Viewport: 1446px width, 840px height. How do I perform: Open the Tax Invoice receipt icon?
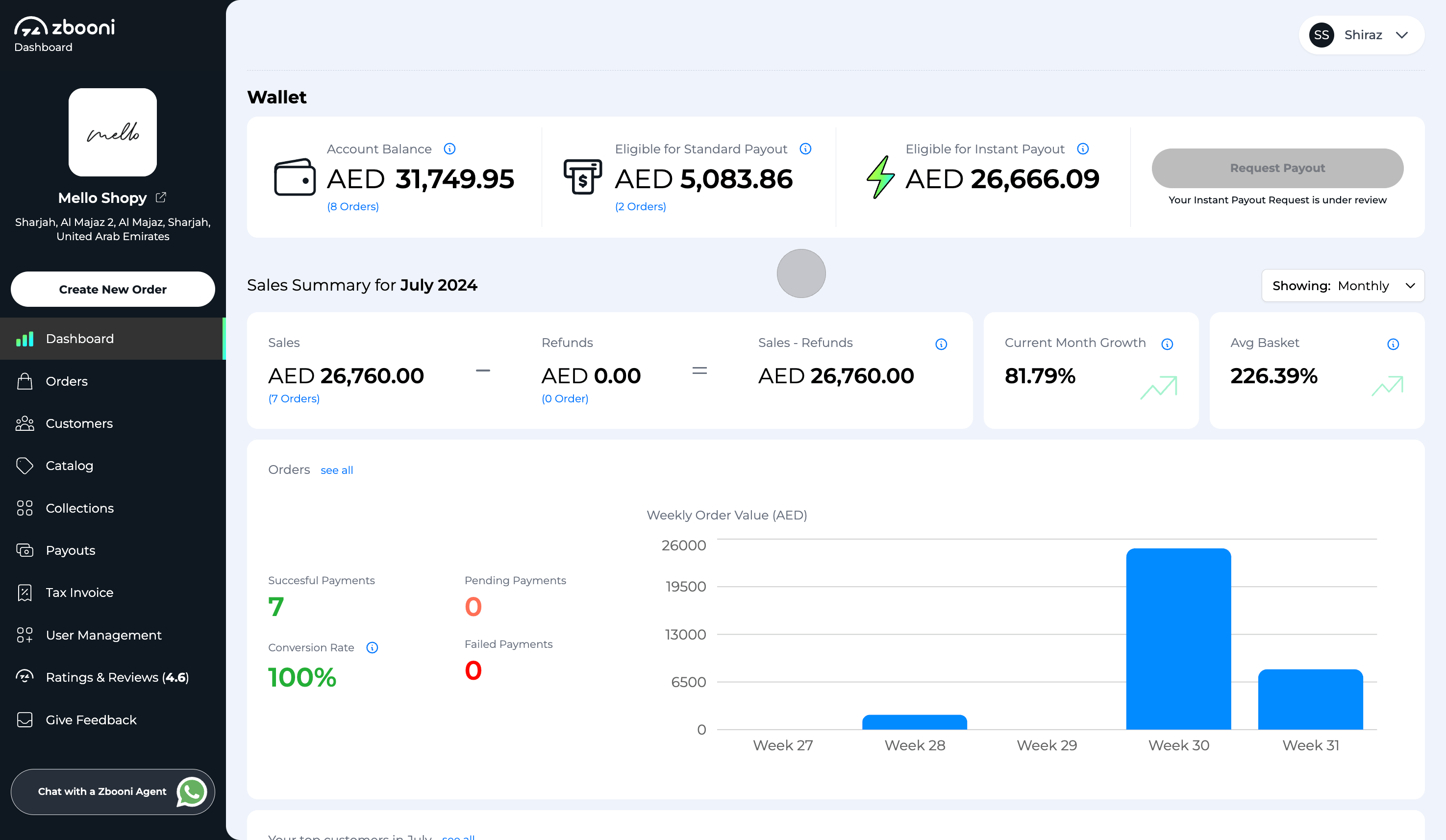tap(25, 593)
